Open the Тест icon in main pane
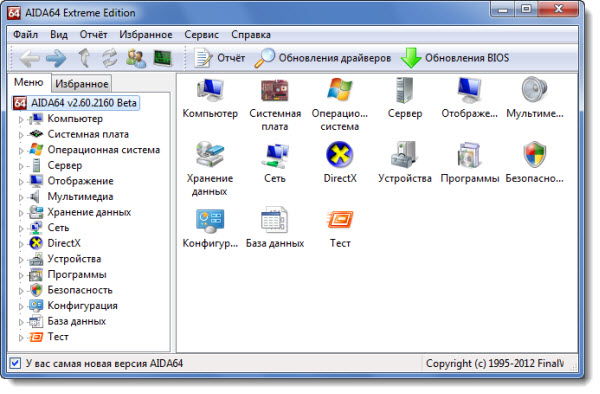 coord(340,219)
